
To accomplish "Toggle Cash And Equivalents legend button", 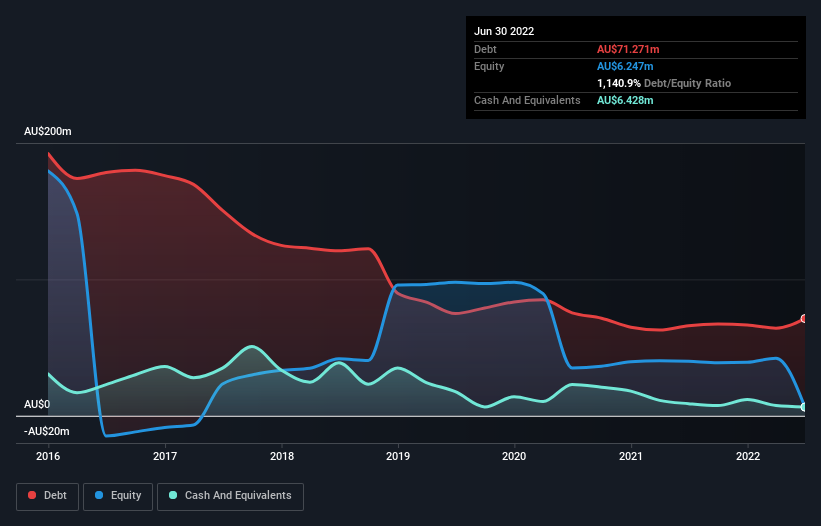I will coord(230,496).
